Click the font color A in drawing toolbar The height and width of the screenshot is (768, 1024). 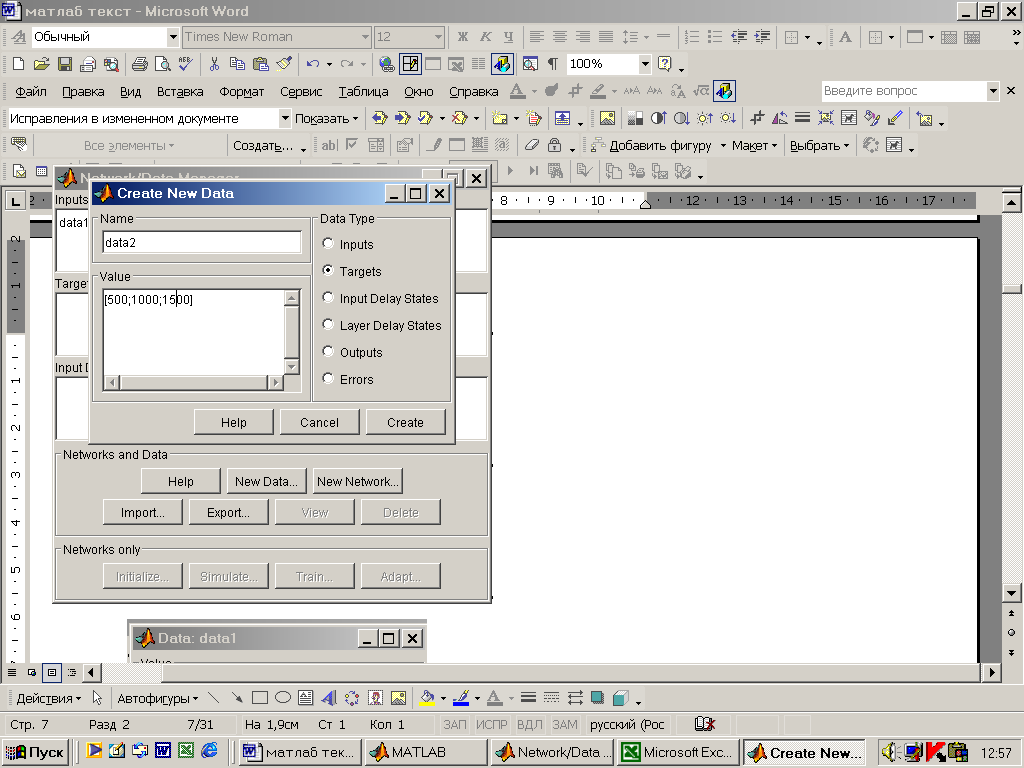point(495,698)
